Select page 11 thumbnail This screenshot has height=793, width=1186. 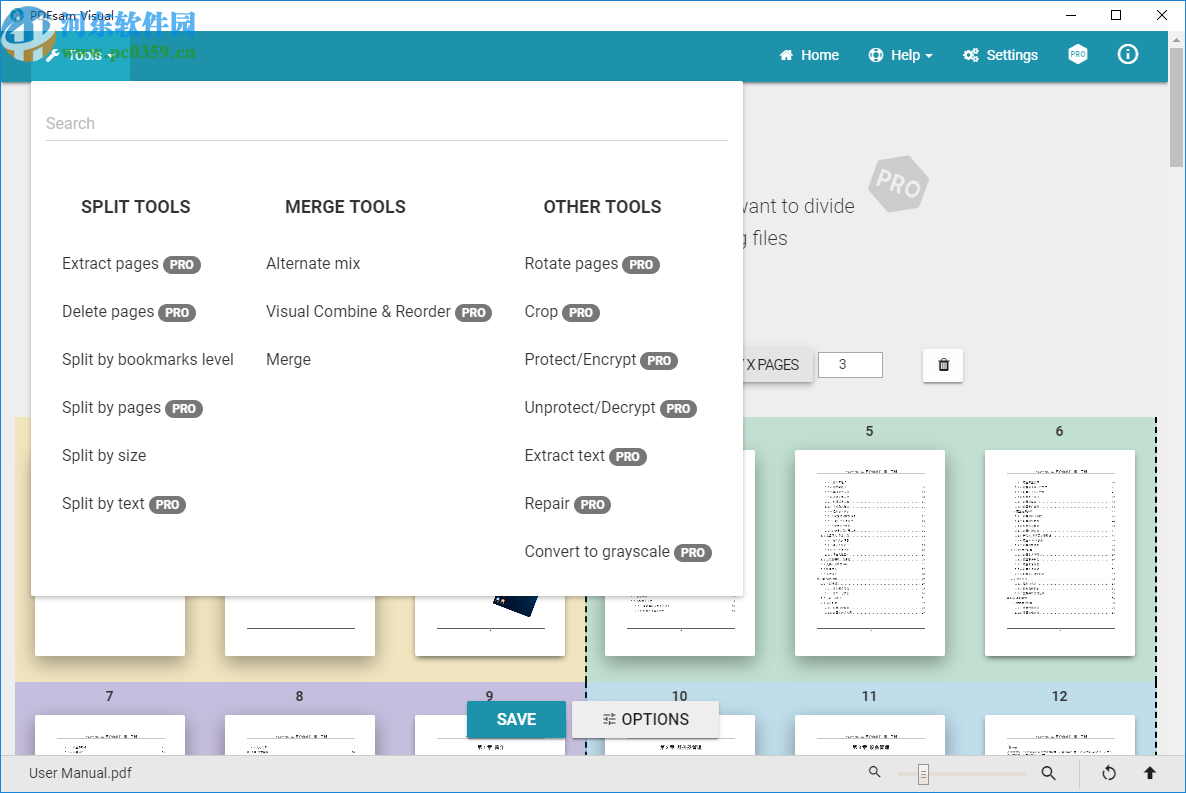870,735
